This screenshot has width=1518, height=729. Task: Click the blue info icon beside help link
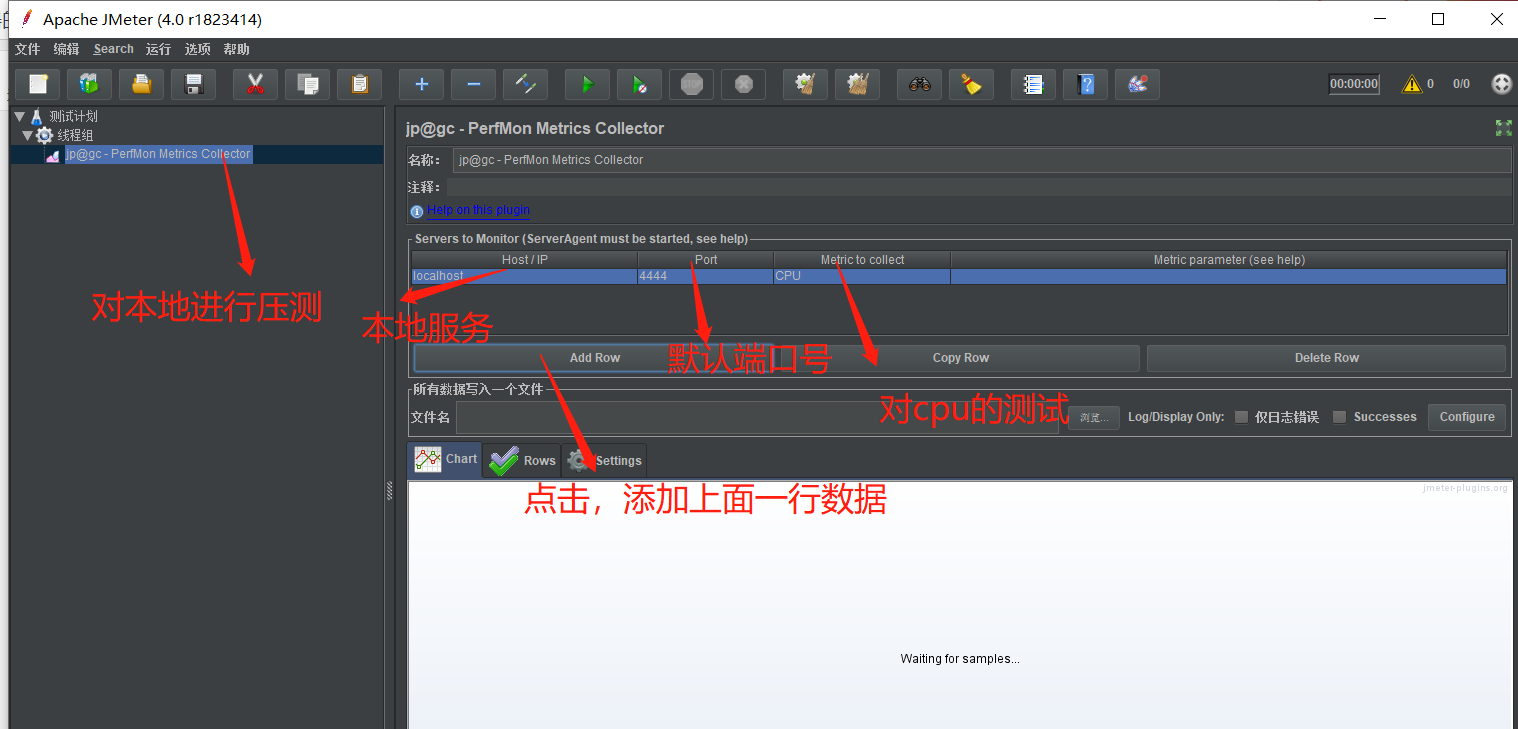[x=417, y=211]
